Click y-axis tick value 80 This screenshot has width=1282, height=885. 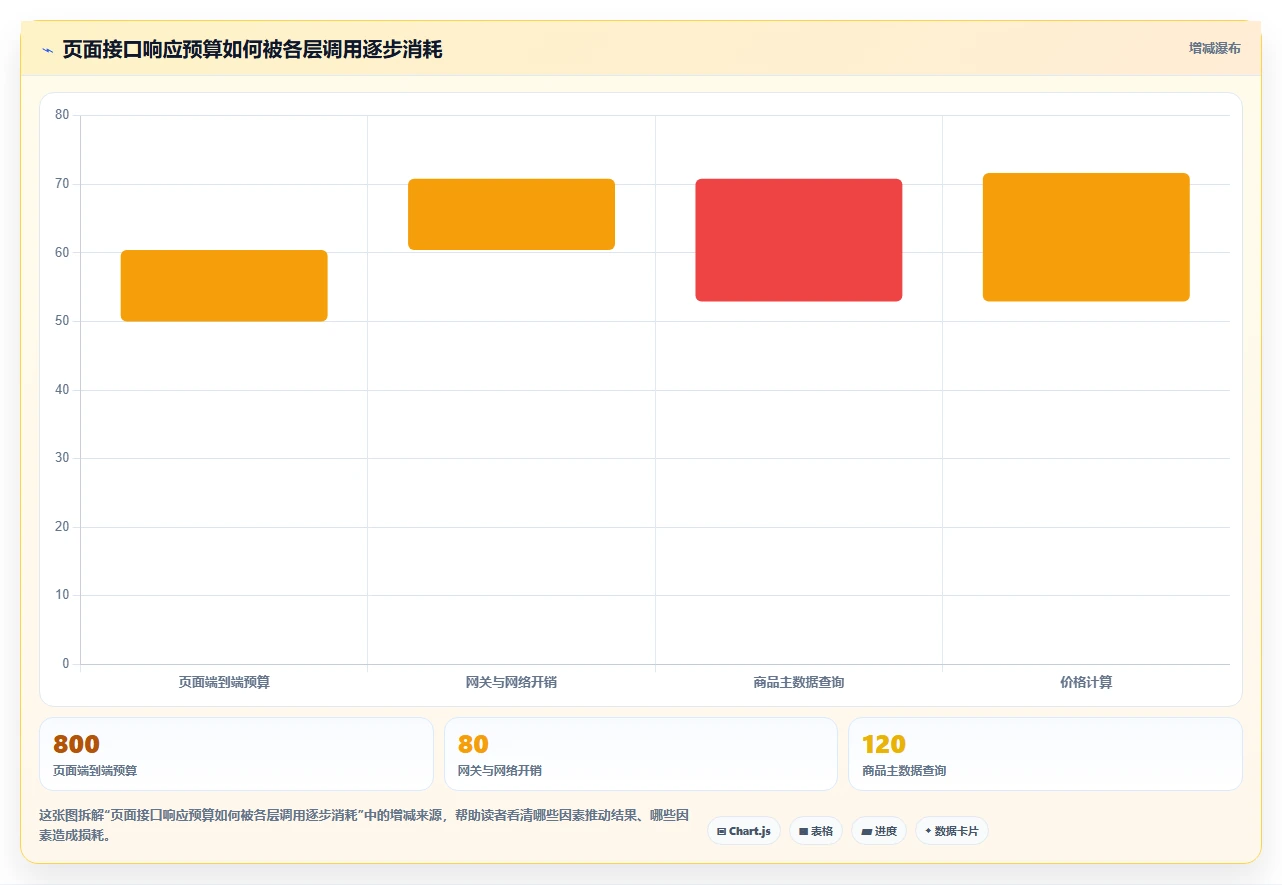62,115
